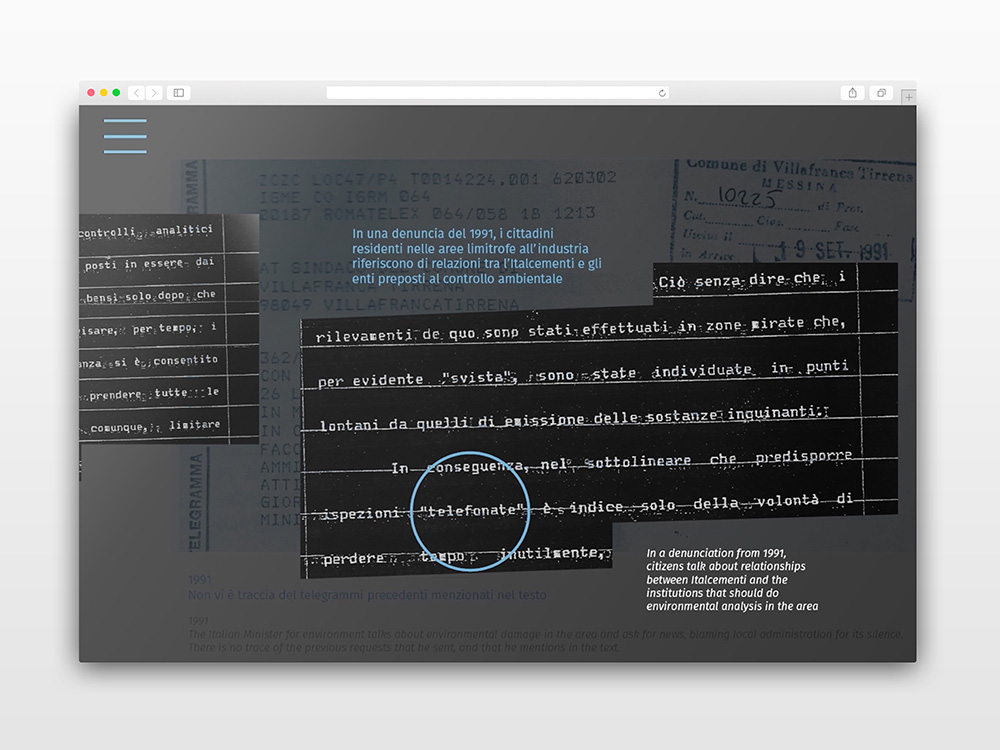Show all tabs overview button

click(881, 93)
